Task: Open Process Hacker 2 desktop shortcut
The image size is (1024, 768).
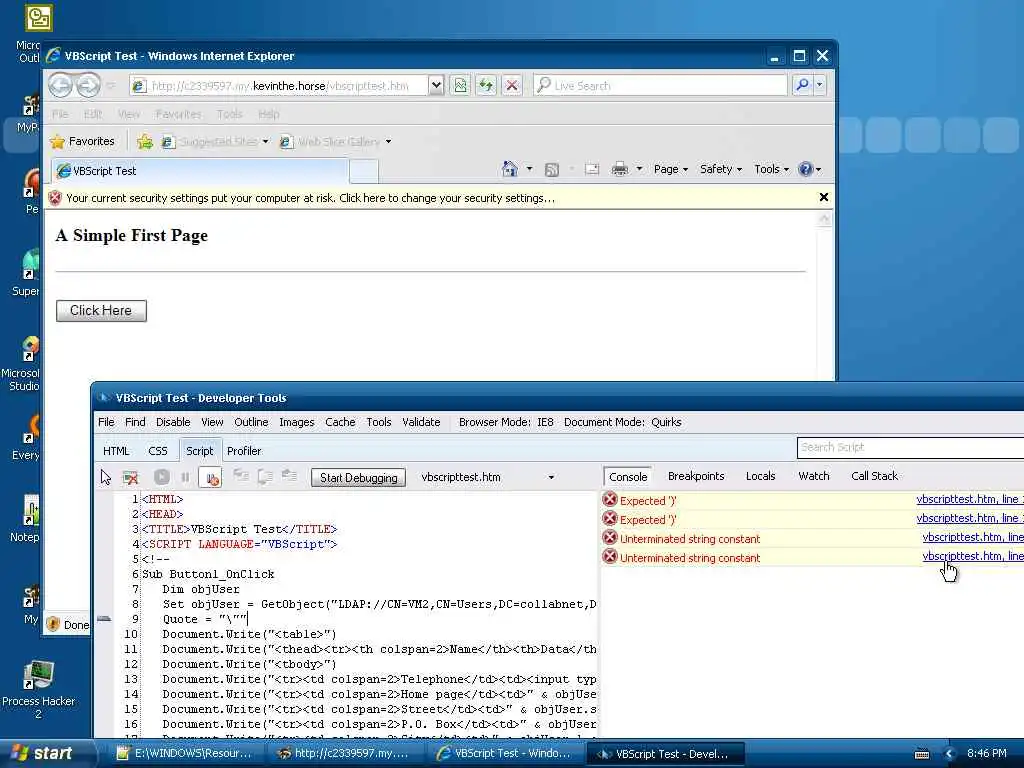Action: [x=38, y=690]
